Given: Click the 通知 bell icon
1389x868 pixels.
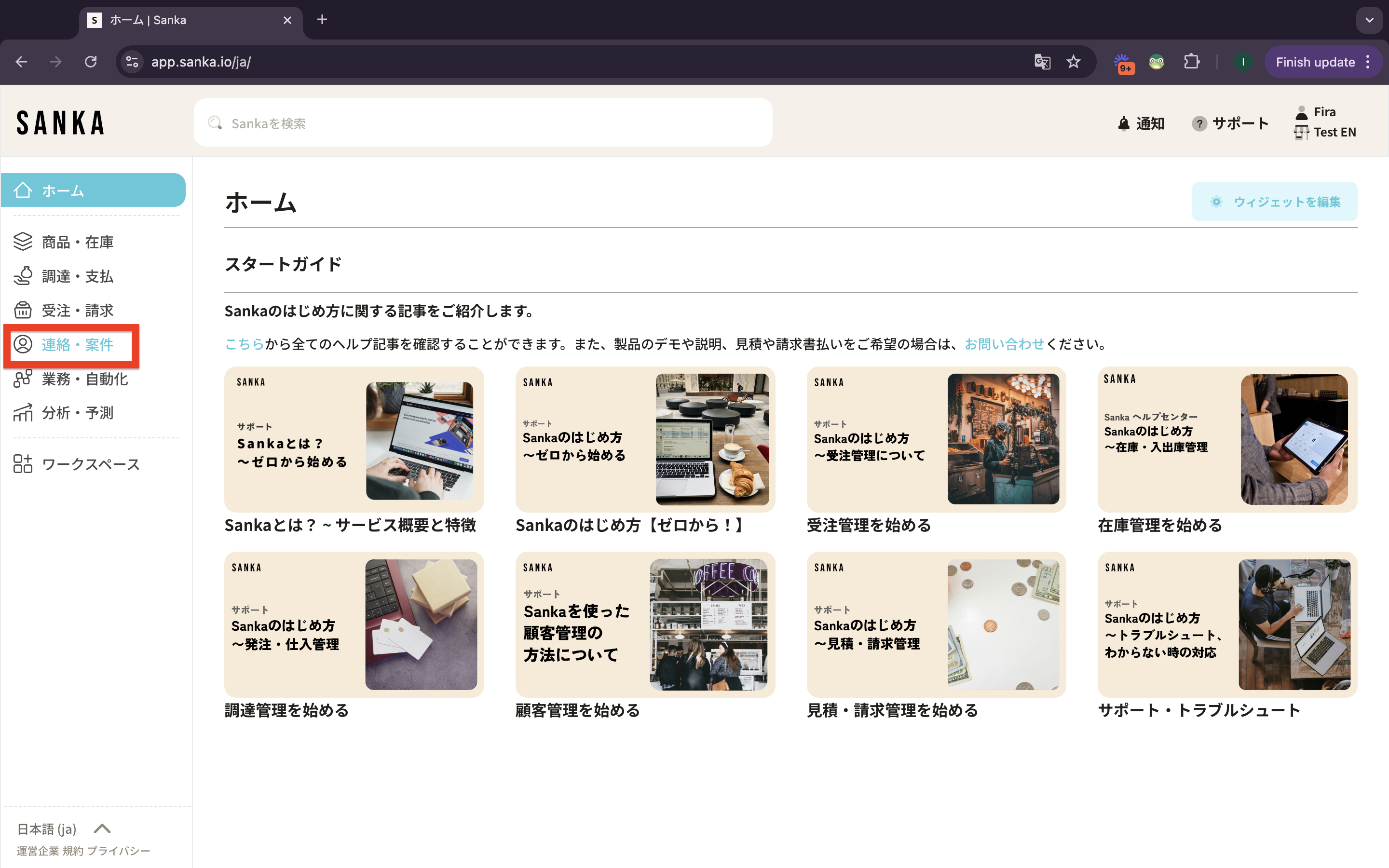Looking at the screenshot, I should pyautogui.click(x=1123, y=123).
